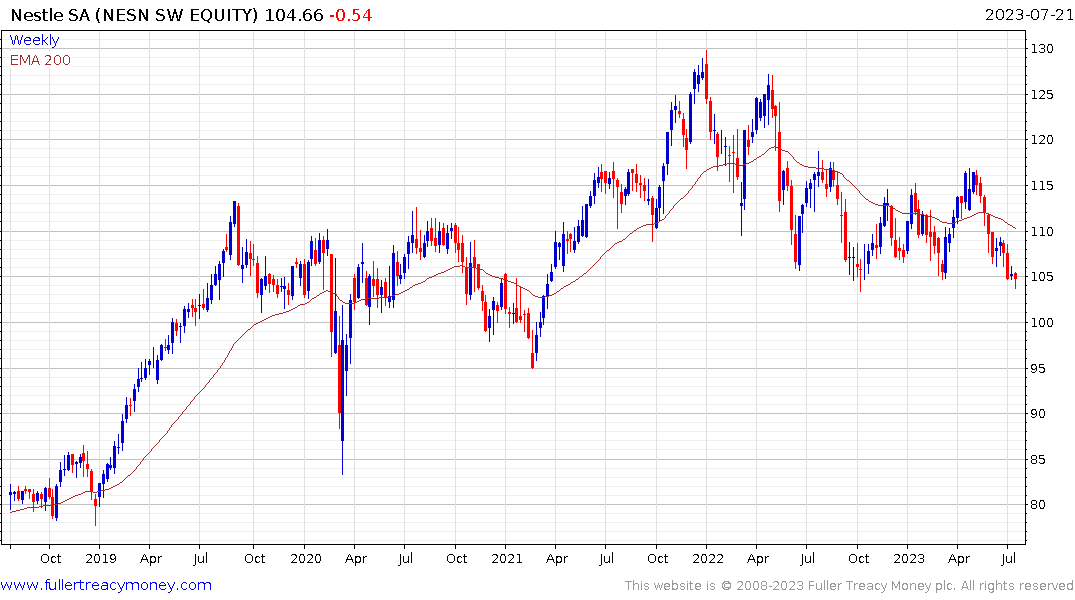This screenshot has height=600, width=1075.
Task: Select the 85 price axis label
Action: 1038,459
